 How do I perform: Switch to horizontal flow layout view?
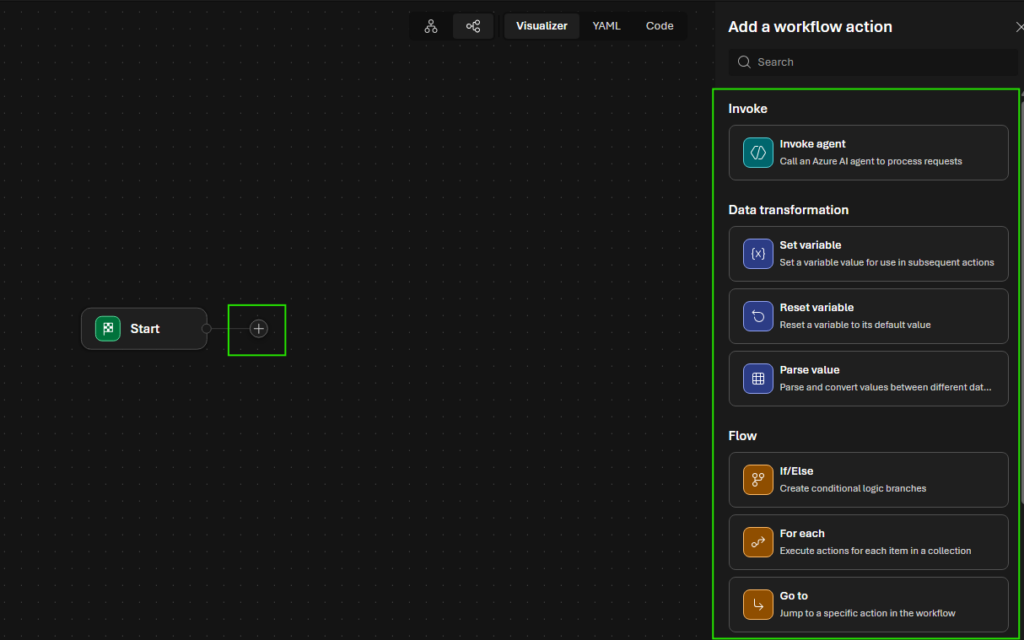pyautogui.click(x=473, y=26)
